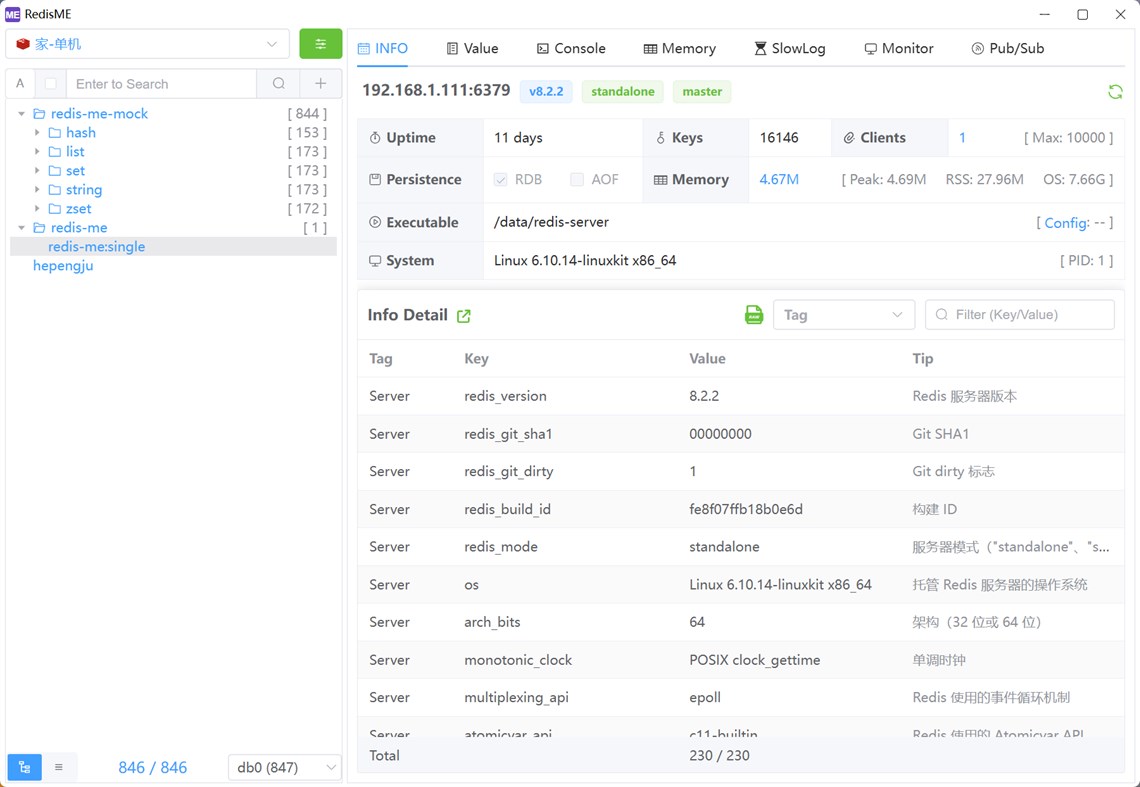This screenshot has width=1140, height=787.
Task: Click the Config link in Executable row
Action: click(1067, 223)
